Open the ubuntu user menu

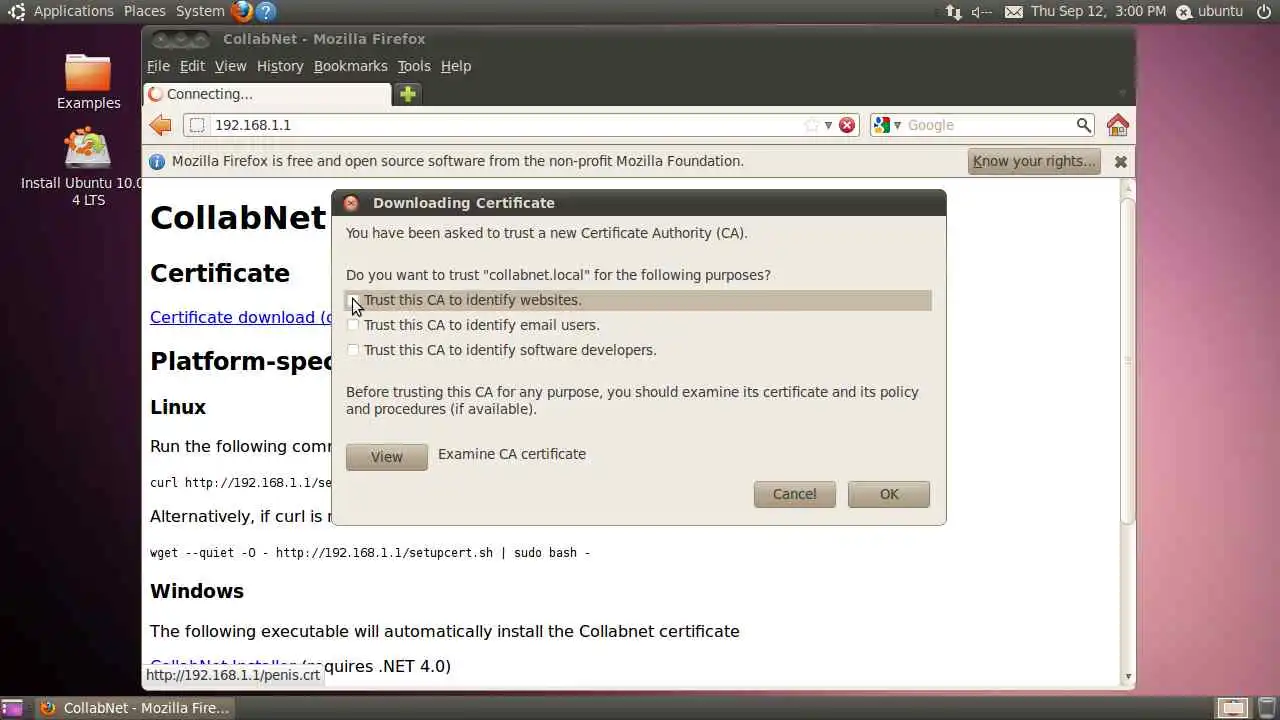click(1210, 11)
